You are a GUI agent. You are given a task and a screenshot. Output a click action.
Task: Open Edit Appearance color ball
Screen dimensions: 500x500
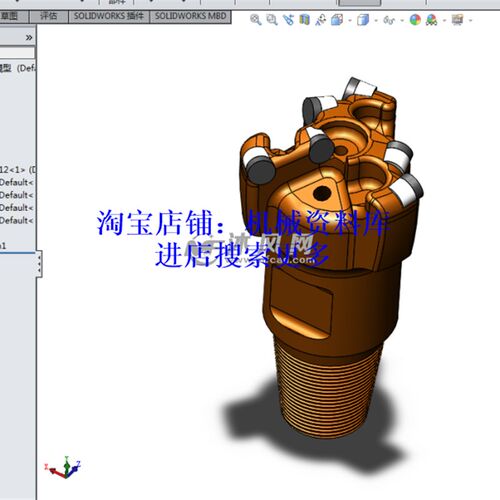pyautogui.click(x=415, y=20)
